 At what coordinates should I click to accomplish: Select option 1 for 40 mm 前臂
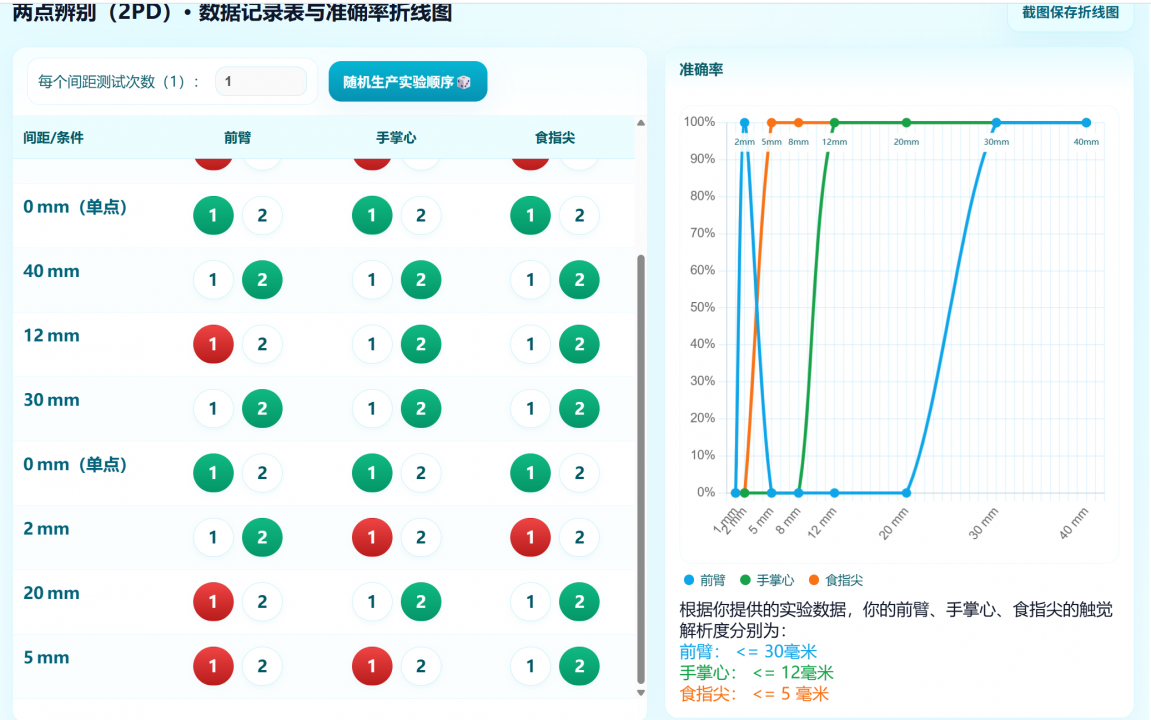tap(213, 280)
